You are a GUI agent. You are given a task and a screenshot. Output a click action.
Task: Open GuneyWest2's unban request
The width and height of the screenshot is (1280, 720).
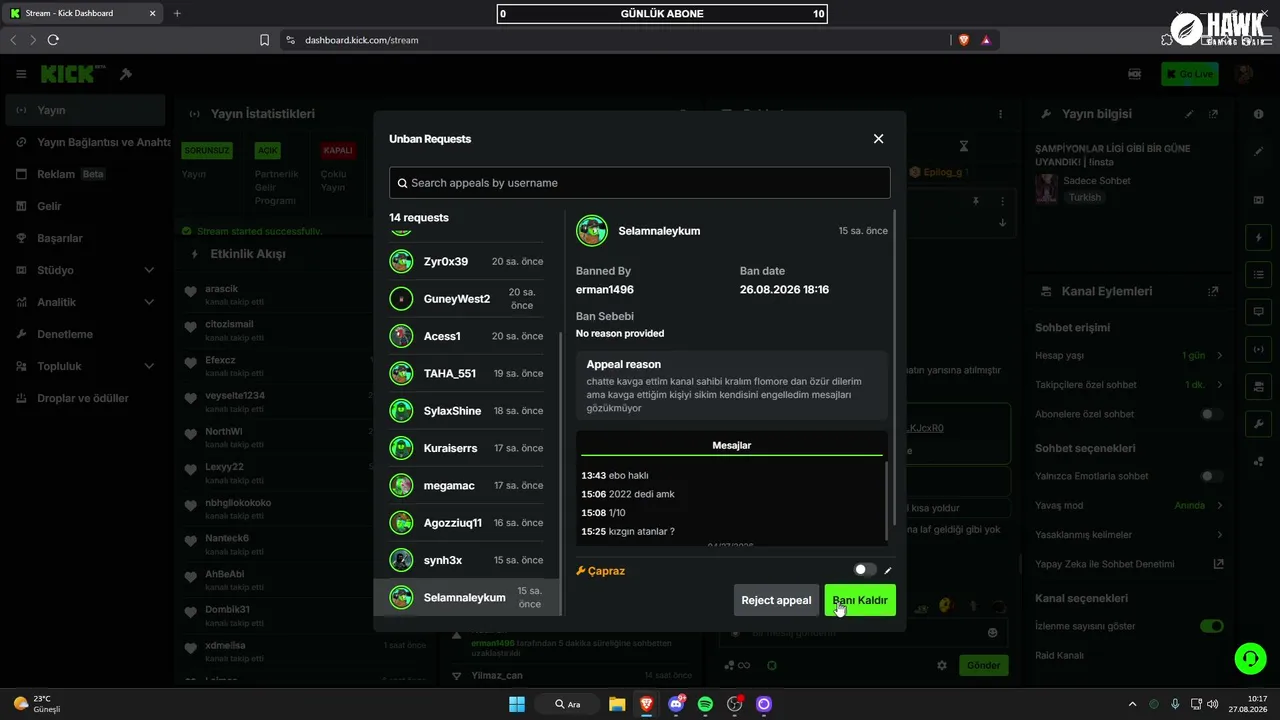pos(467,299)
